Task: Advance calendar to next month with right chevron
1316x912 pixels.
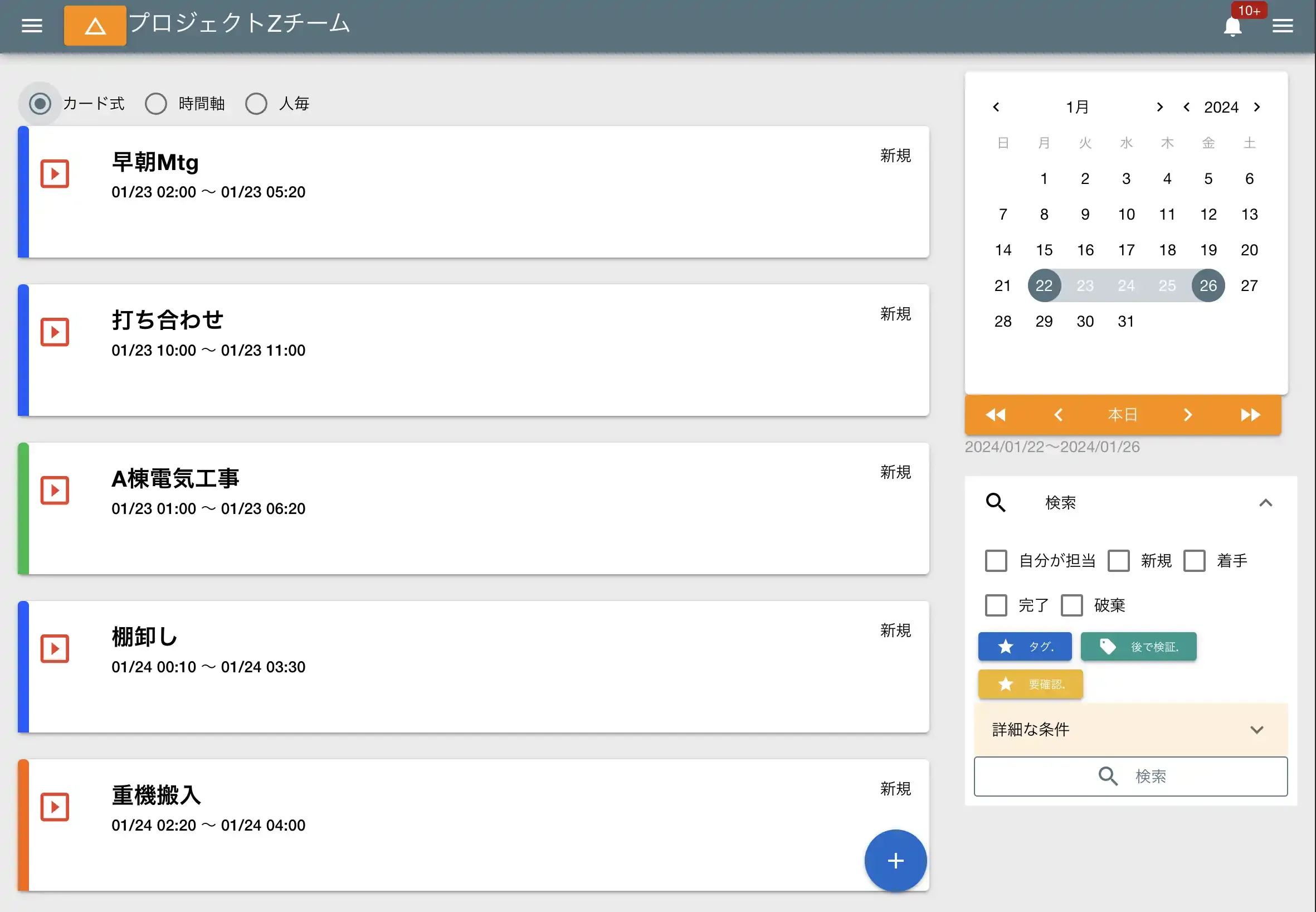Action: point(1159,107)
